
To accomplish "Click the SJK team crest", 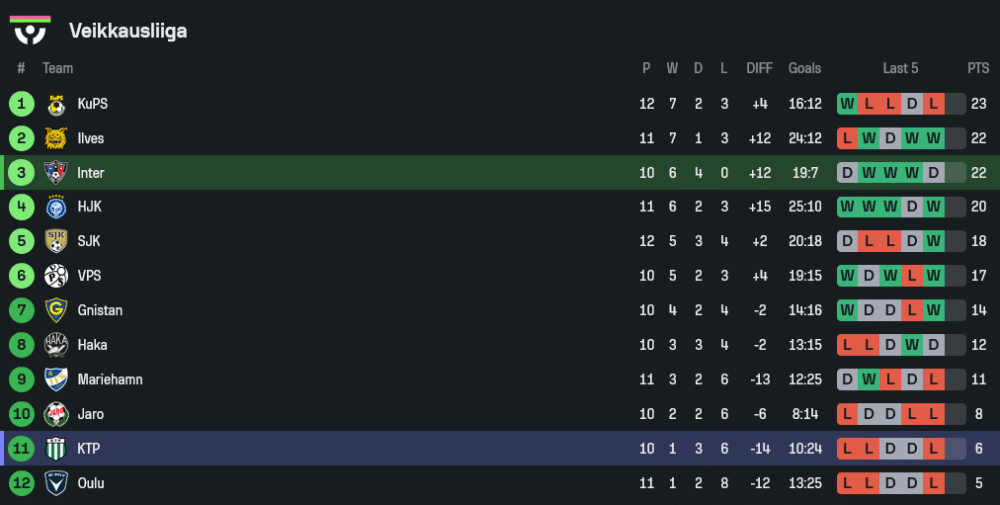I will coord(56,242).
